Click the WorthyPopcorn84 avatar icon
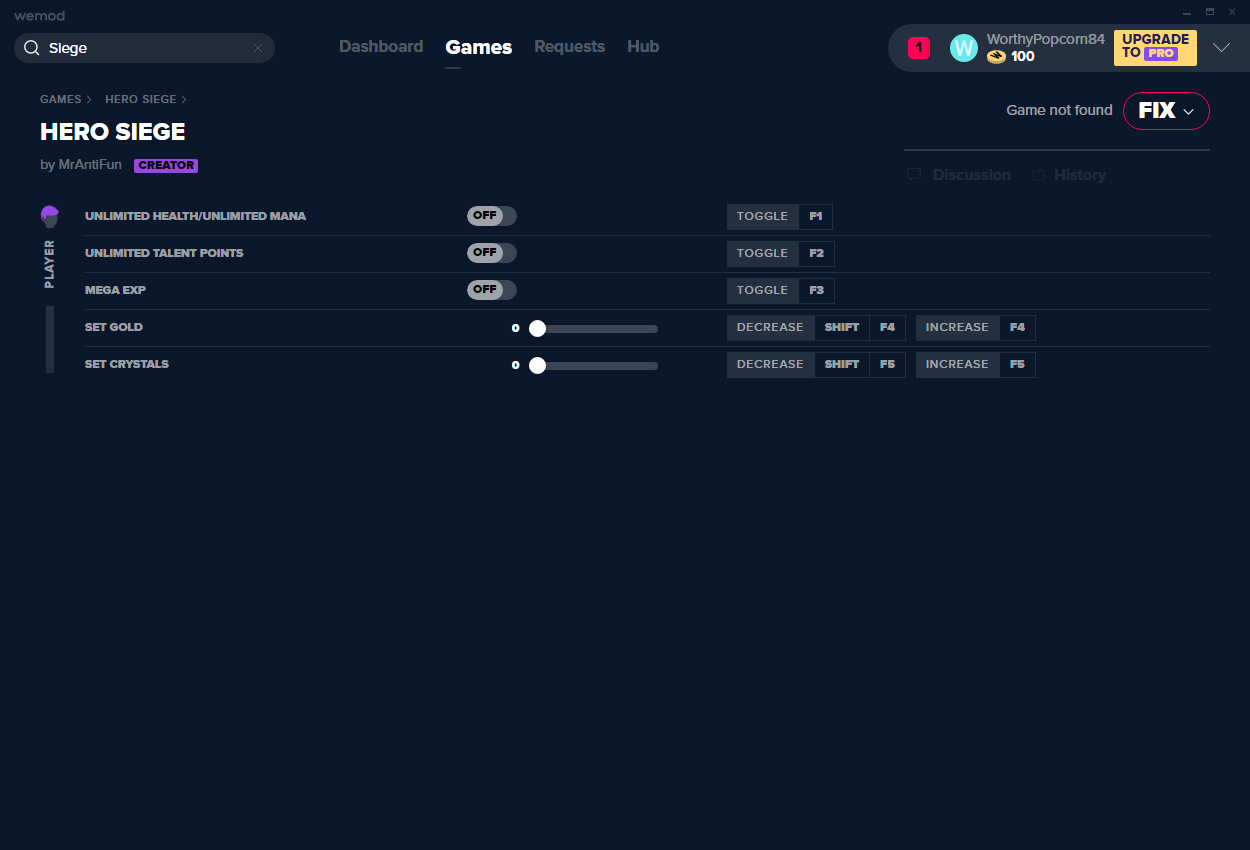The image size is (1250, 850). [963, 48]
